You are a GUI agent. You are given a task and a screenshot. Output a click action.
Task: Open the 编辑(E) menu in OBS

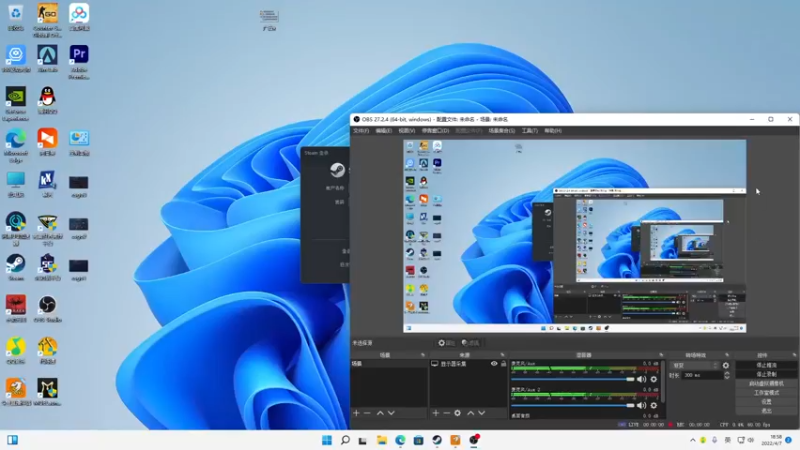[x=384, y=131]
